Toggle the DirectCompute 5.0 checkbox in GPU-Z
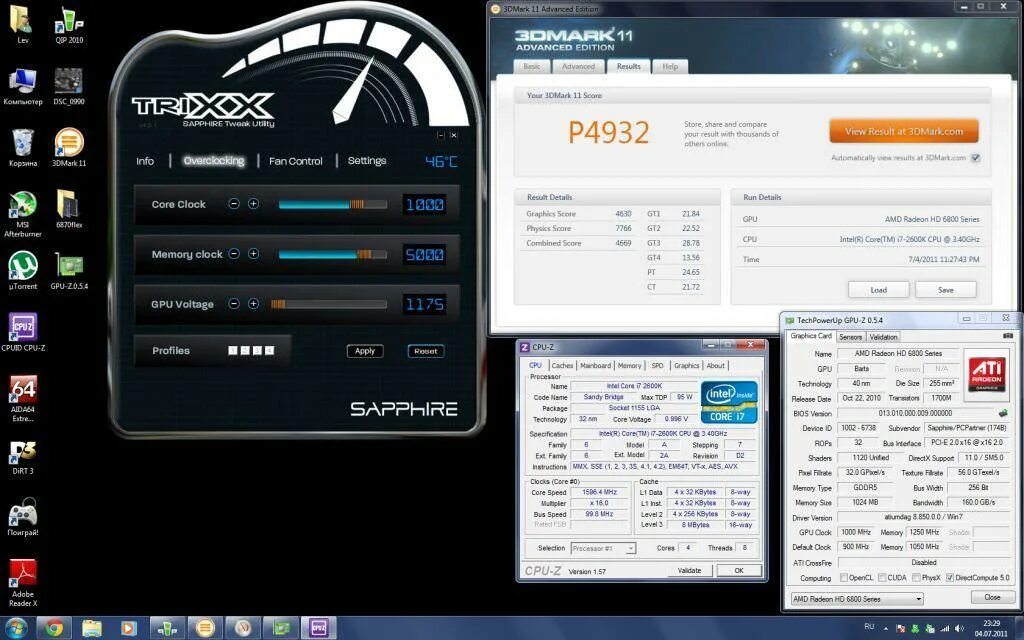The height and width of the screenshot is (640, 1024). (950, 577)
